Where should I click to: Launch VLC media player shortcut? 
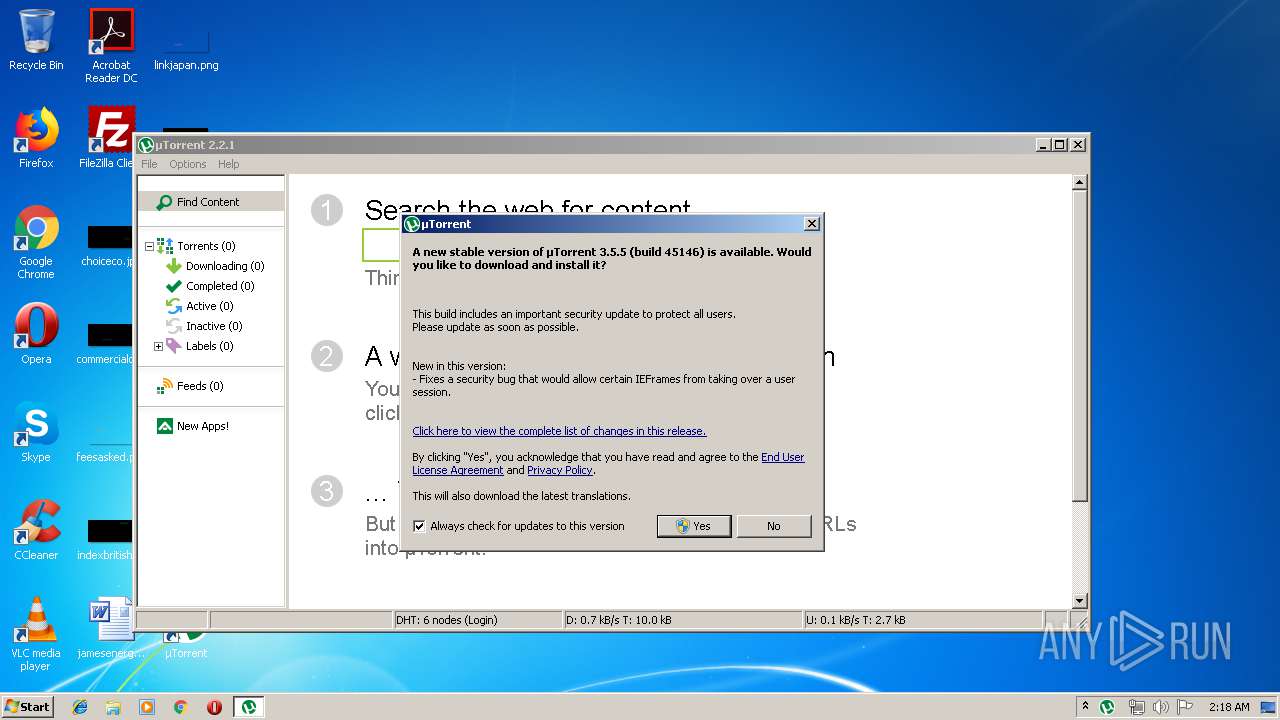[x=36, y=634]
